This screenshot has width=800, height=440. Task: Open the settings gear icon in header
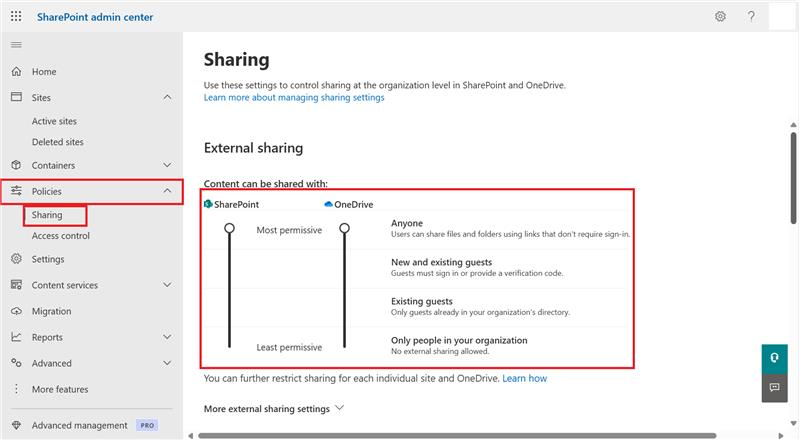pos(720,16)
